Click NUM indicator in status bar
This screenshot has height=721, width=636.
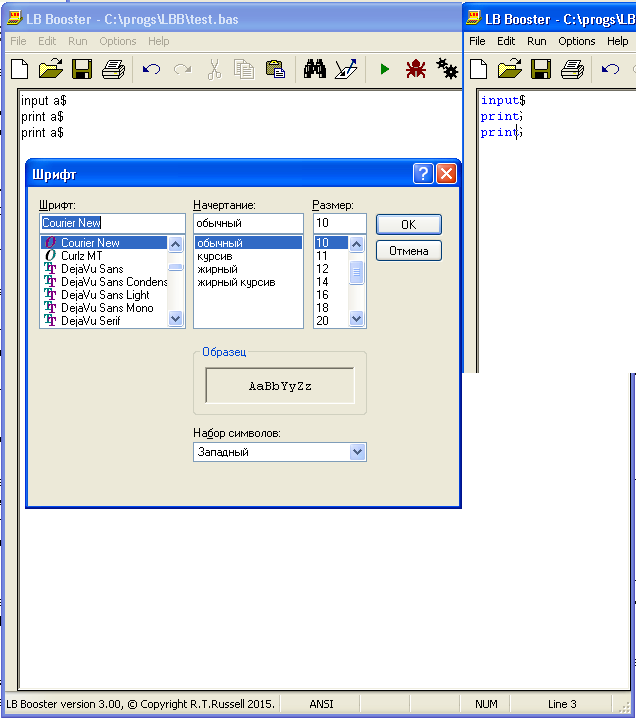486,704
